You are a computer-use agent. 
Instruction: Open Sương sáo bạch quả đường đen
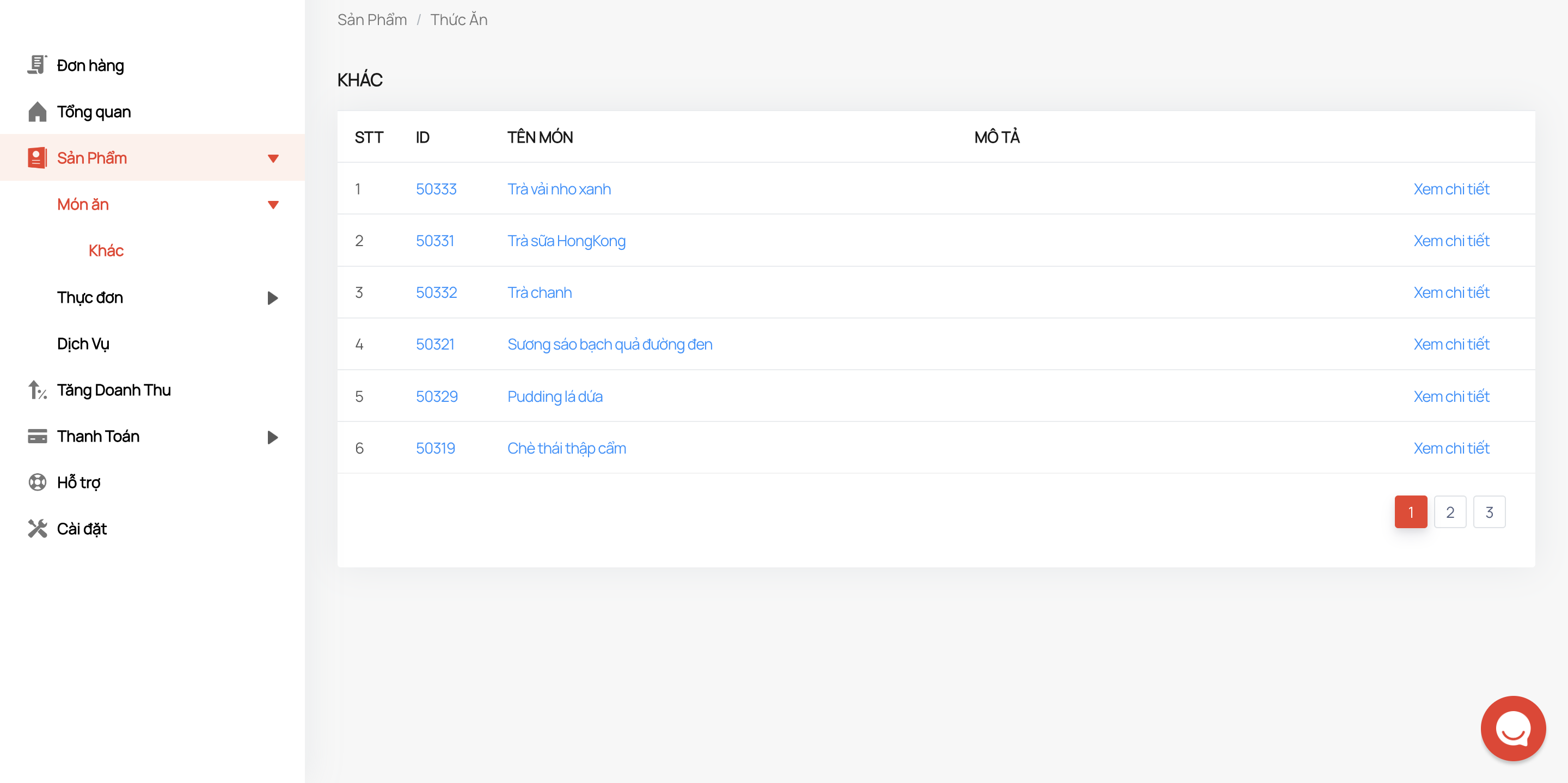609,344
